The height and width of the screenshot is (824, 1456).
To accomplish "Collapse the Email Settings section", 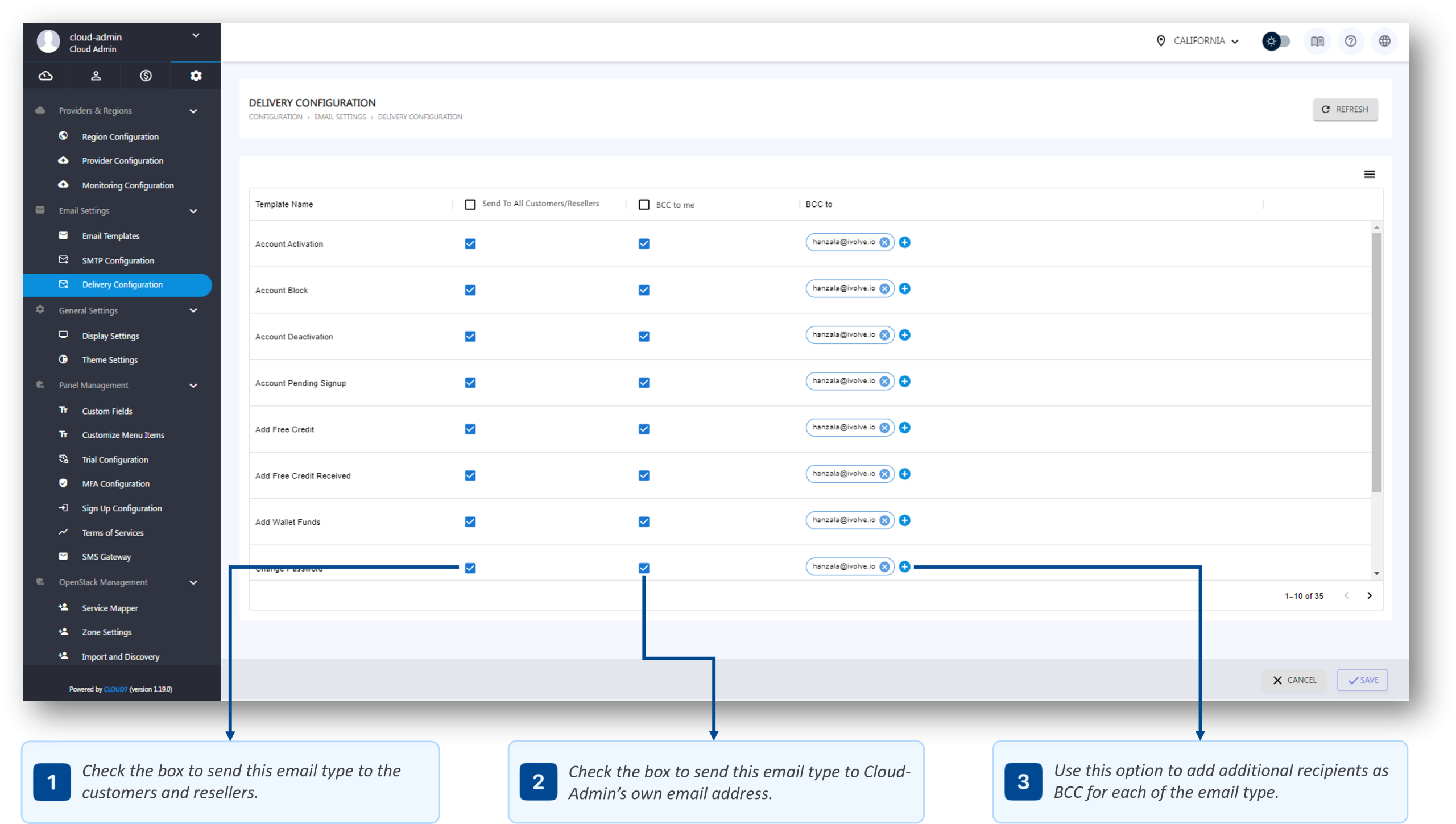I will coord(193,211).
